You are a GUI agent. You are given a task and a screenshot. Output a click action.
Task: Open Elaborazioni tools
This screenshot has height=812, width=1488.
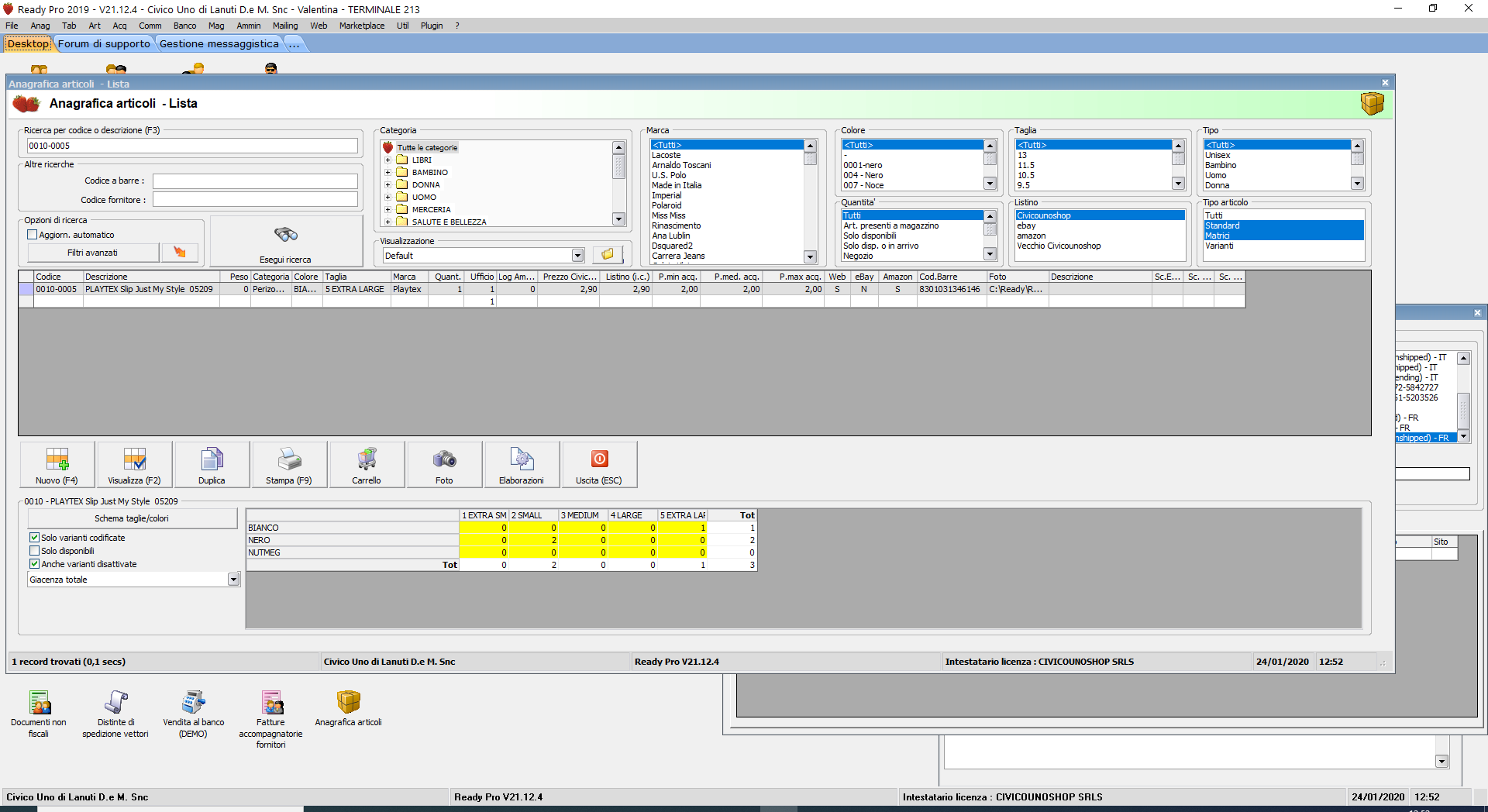(x=522, y=464)
